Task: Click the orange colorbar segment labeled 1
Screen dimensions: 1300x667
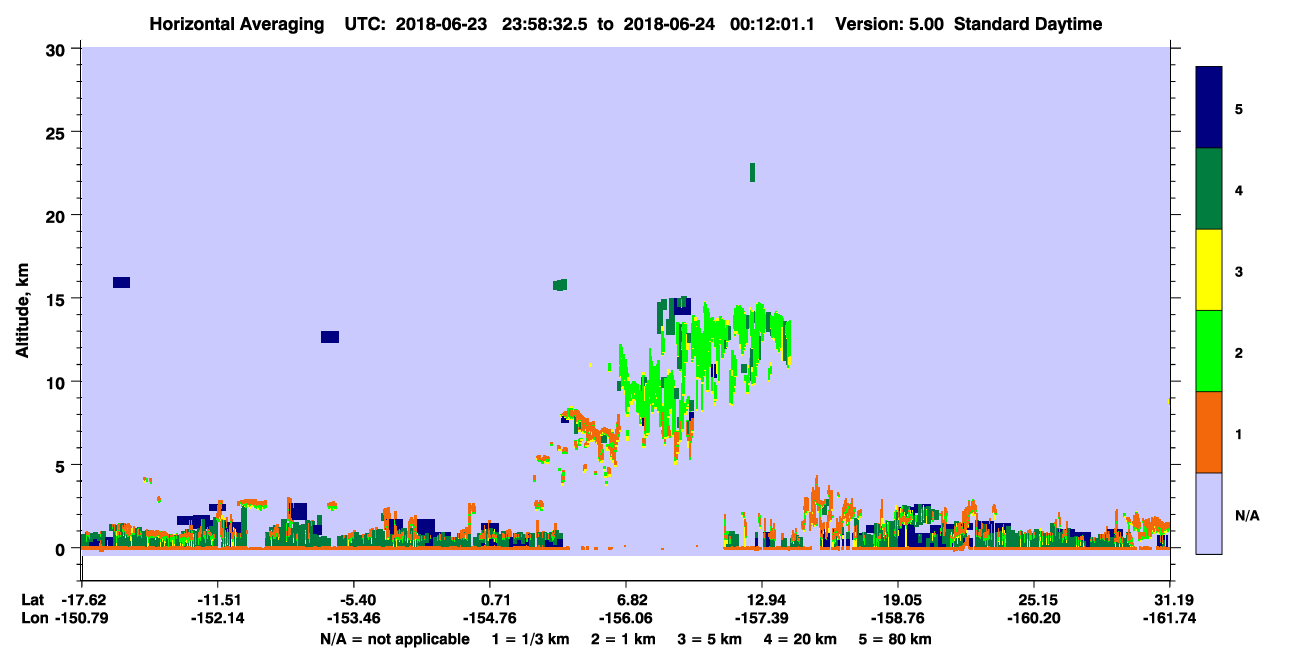Action: (x=1209, y=432)
